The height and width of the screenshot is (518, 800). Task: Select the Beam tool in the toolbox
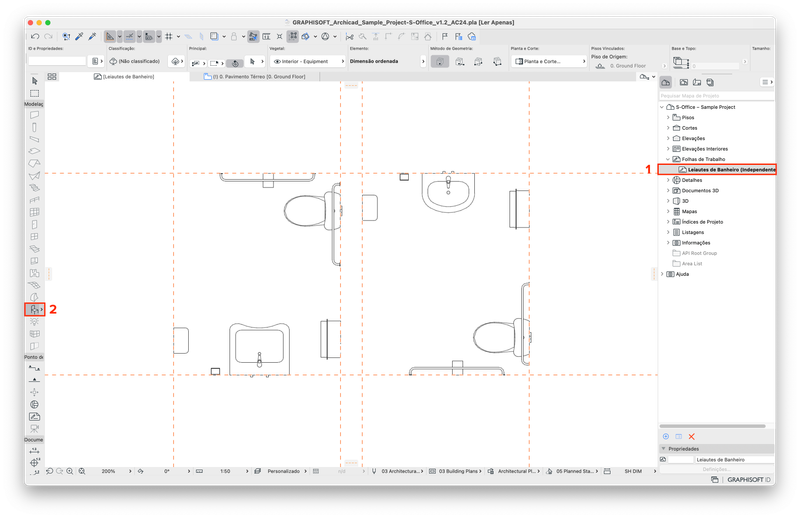[x=34, y=139]
